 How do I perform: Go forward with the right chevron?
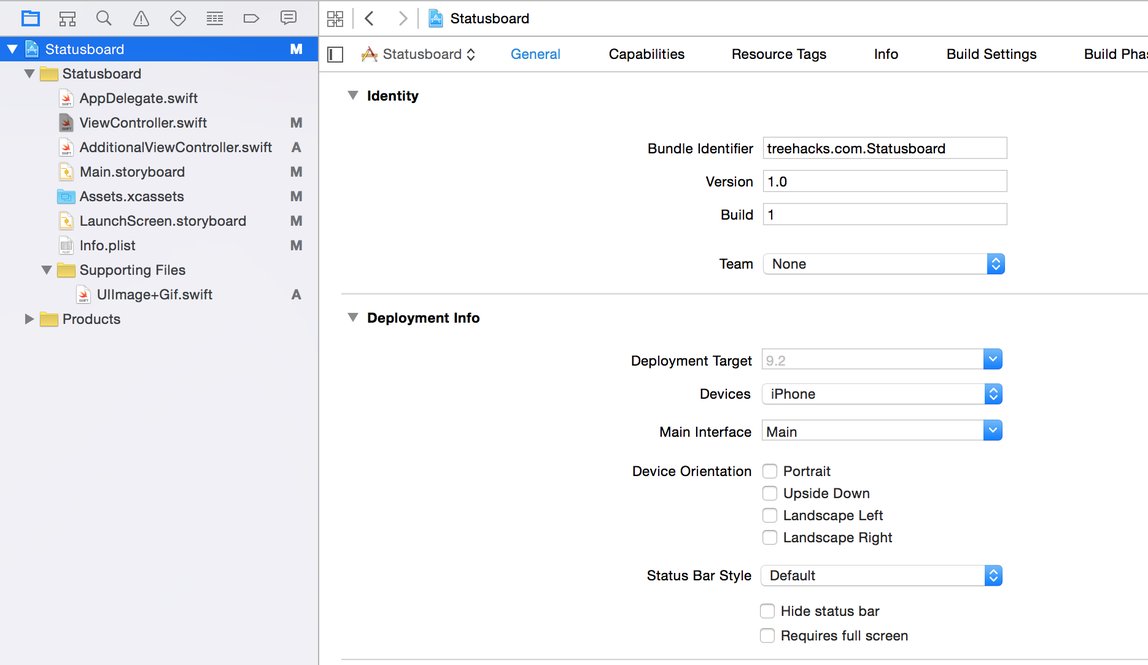coord(402,18)
